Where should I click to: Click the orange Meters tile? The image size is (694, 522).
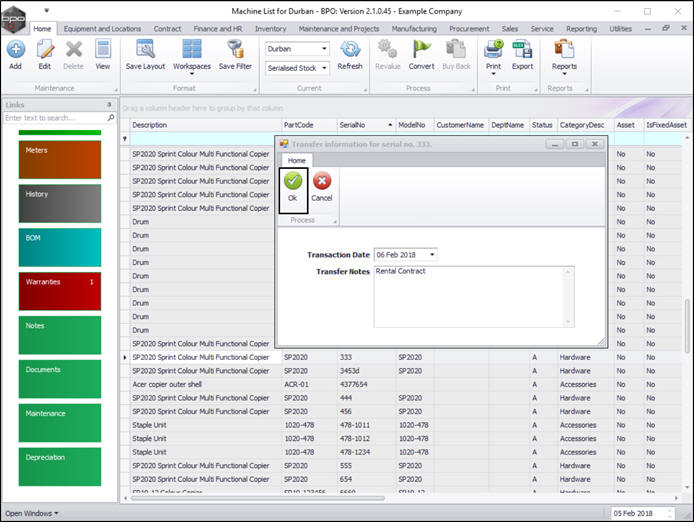click(60, 160)
